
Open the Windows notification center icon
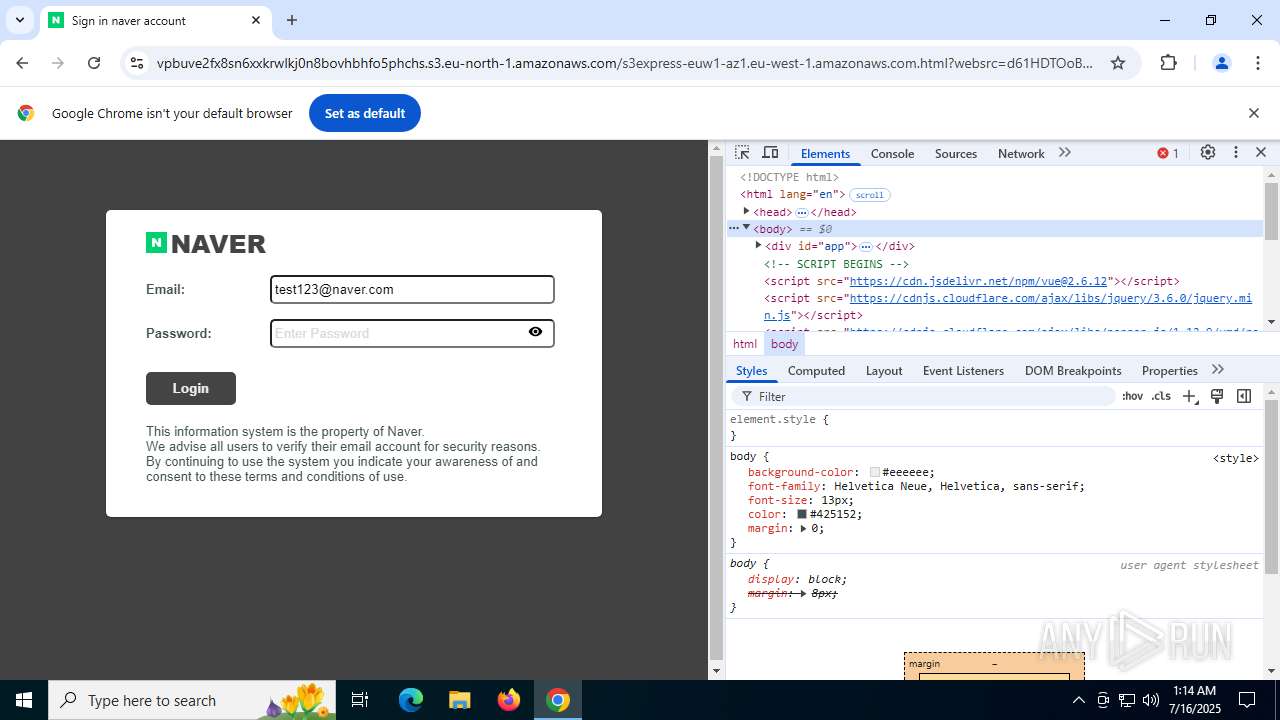click(x=1247, y=700)
